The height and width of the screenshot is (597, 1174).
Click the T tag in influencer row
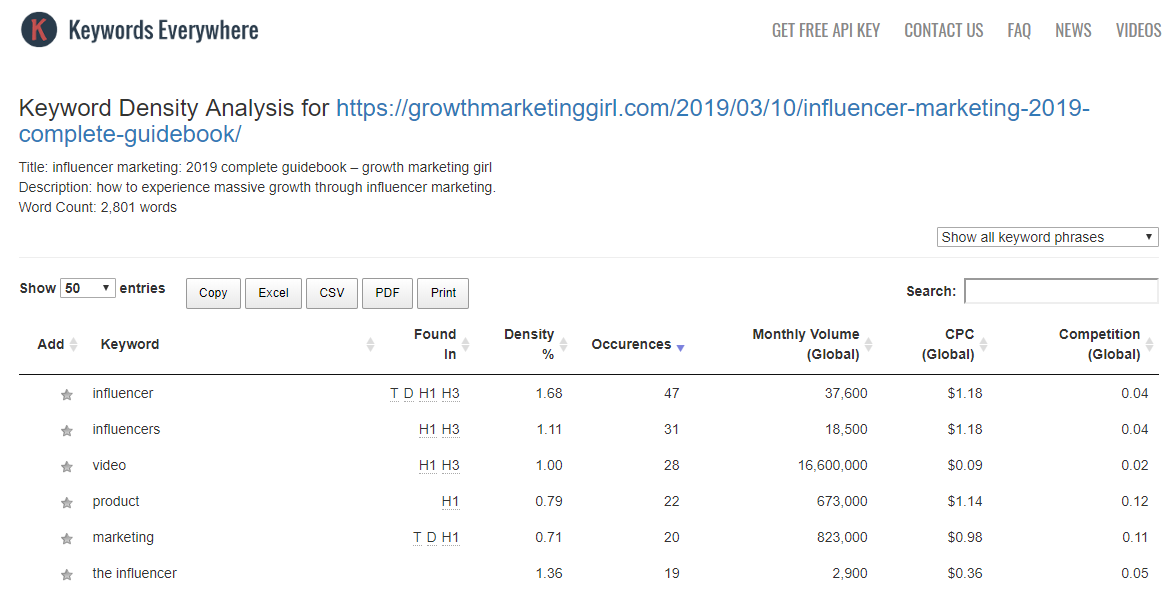click(x=395, y=394)
